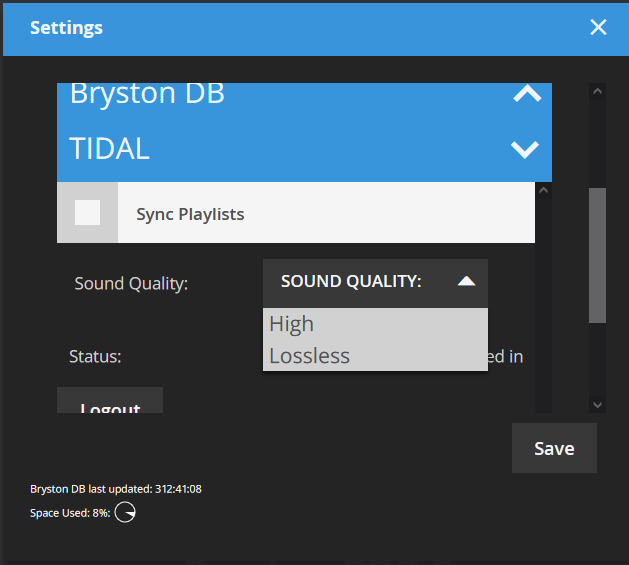
Task: Close the Settings dialog
Action: tap(598, 27)
